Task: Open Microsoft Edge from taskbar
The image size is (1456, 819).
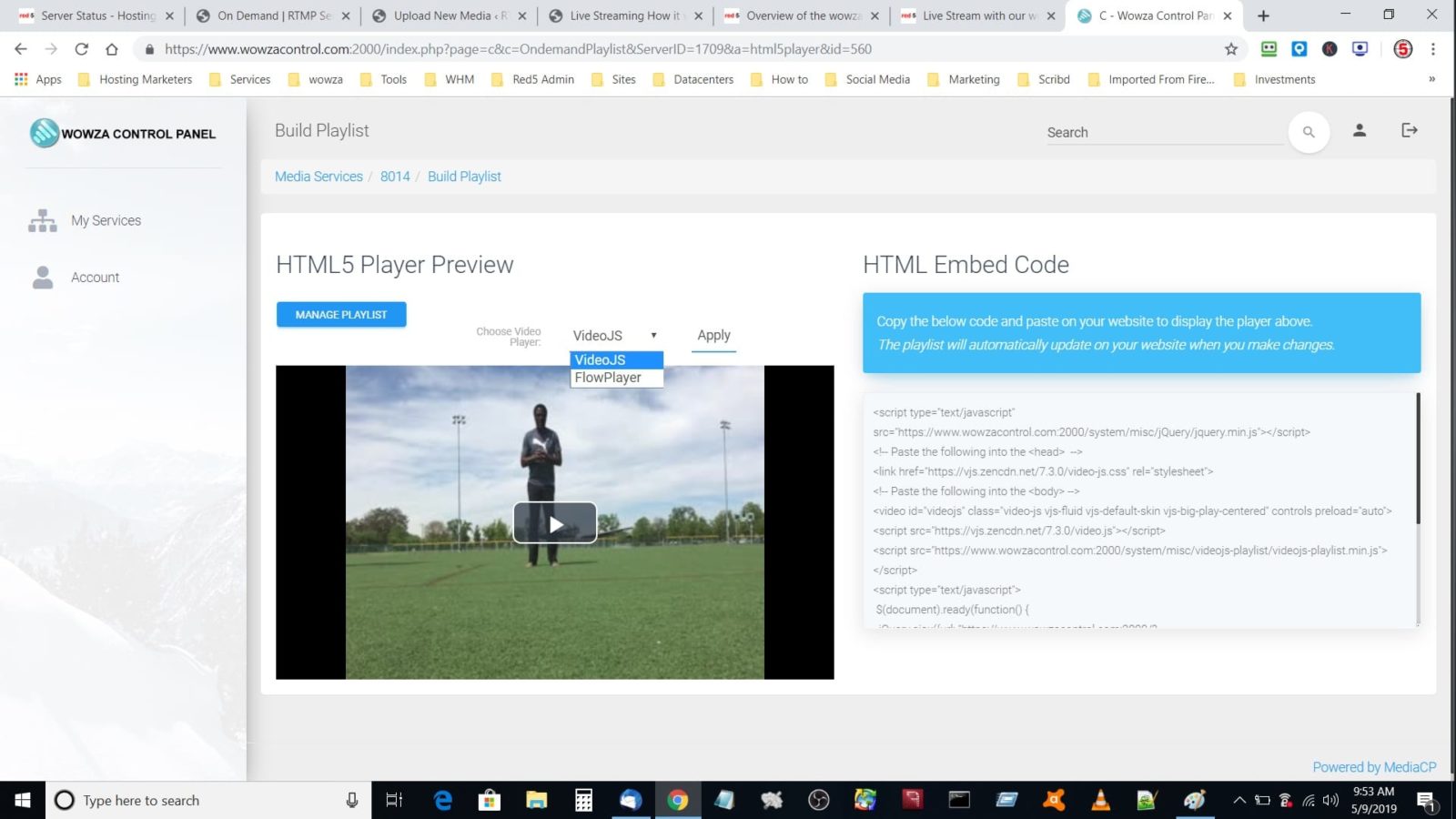Action: click(x=443, y=800)
